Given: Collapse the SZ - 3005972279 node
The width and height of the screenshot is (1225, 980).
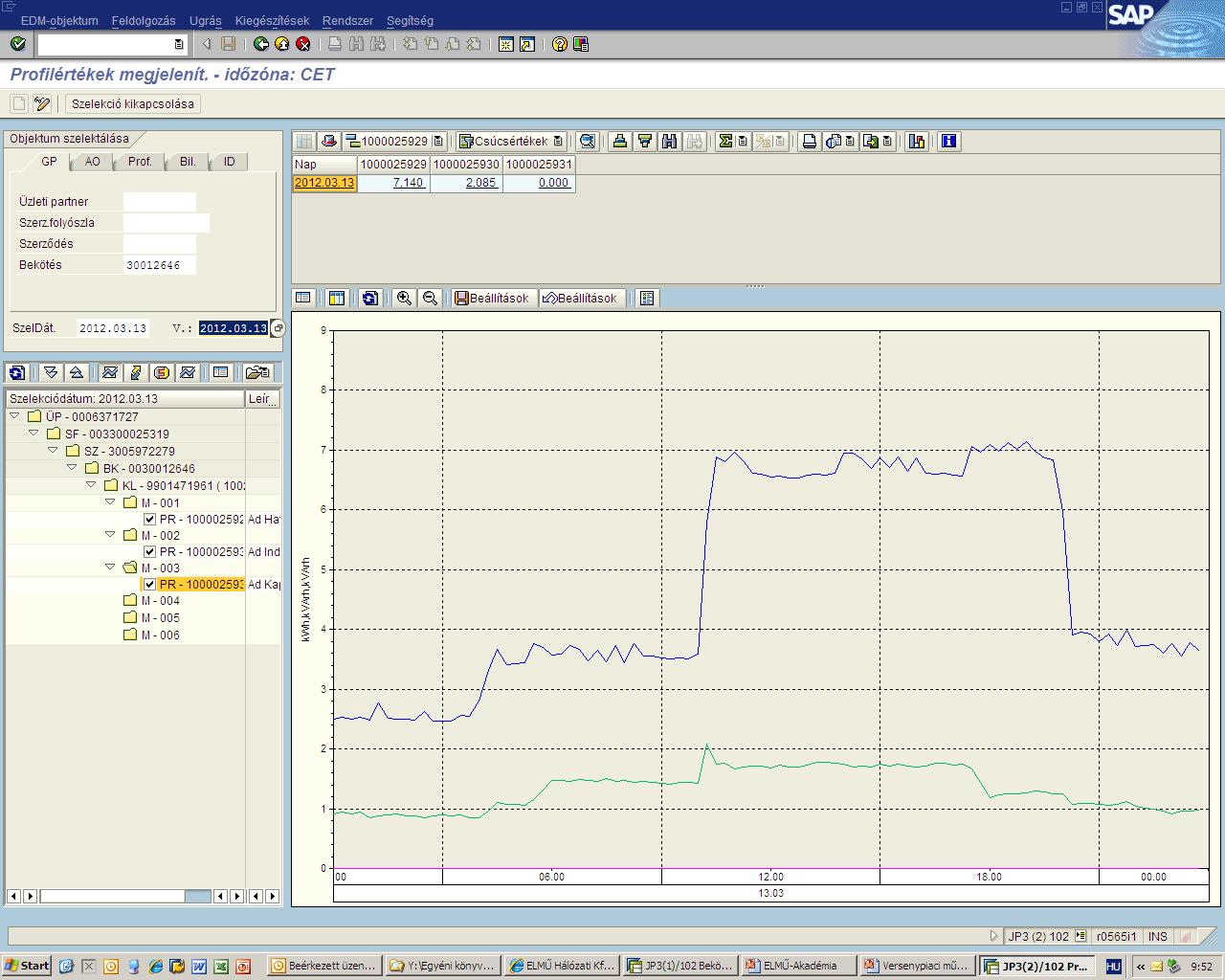Looking at the screenshot, I should tap(53, 450).
